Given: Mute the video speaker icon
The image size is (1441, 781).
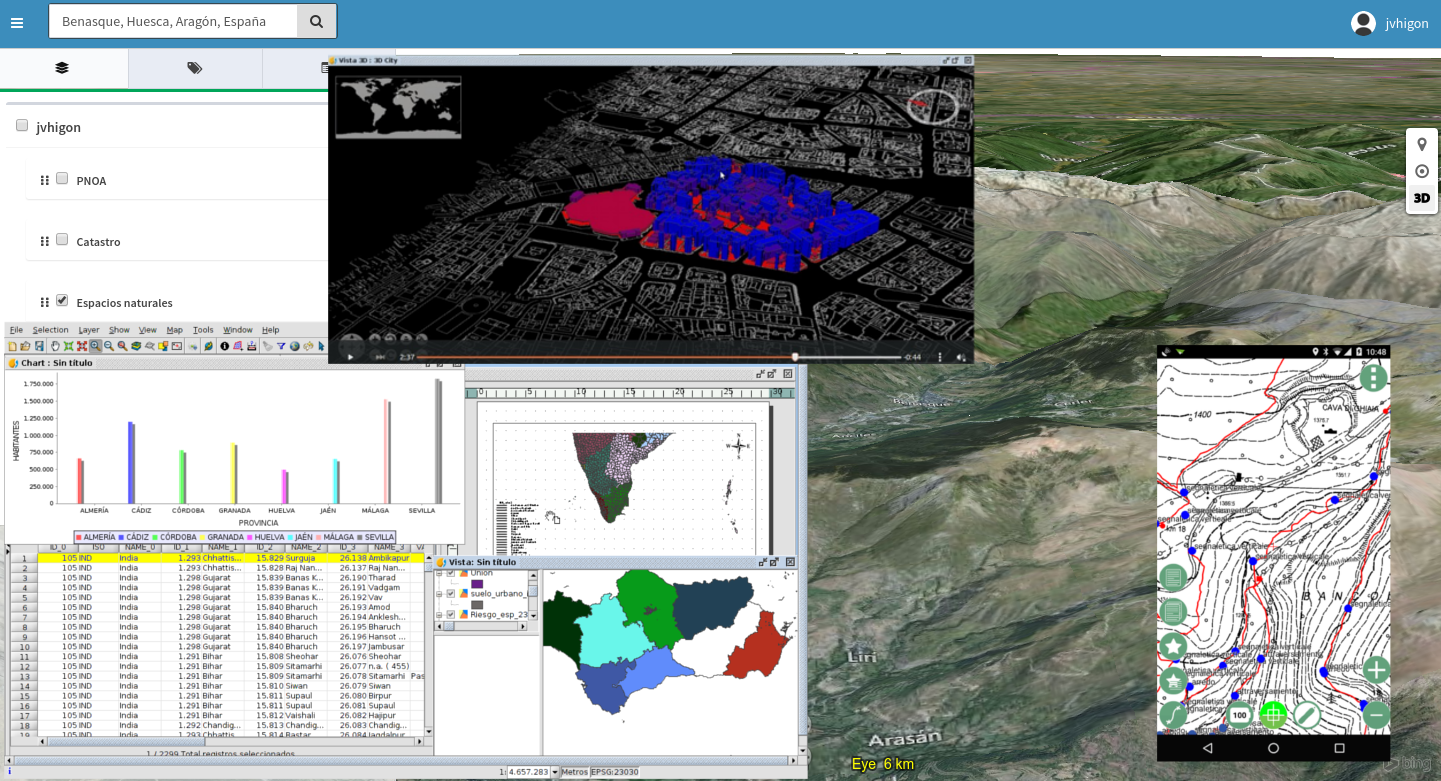Looking at the screenshot, I should (x=961, y=357).
